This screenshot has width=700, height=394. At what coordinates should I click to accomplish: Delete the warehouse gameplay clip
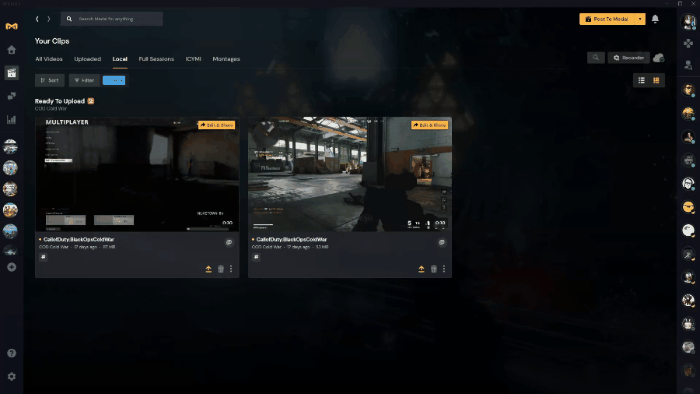coord(433,269)
